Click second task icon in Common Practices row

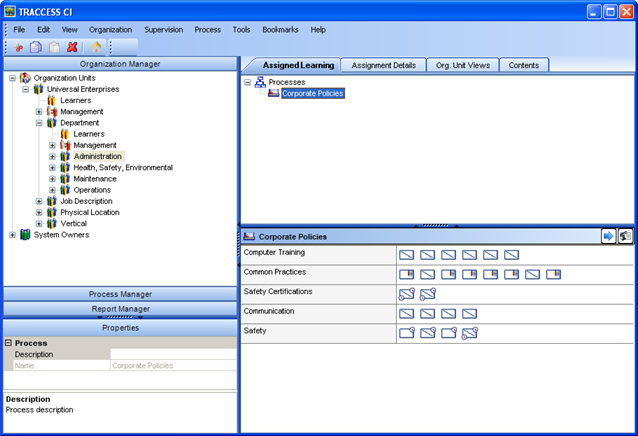[x=427, y=275]
